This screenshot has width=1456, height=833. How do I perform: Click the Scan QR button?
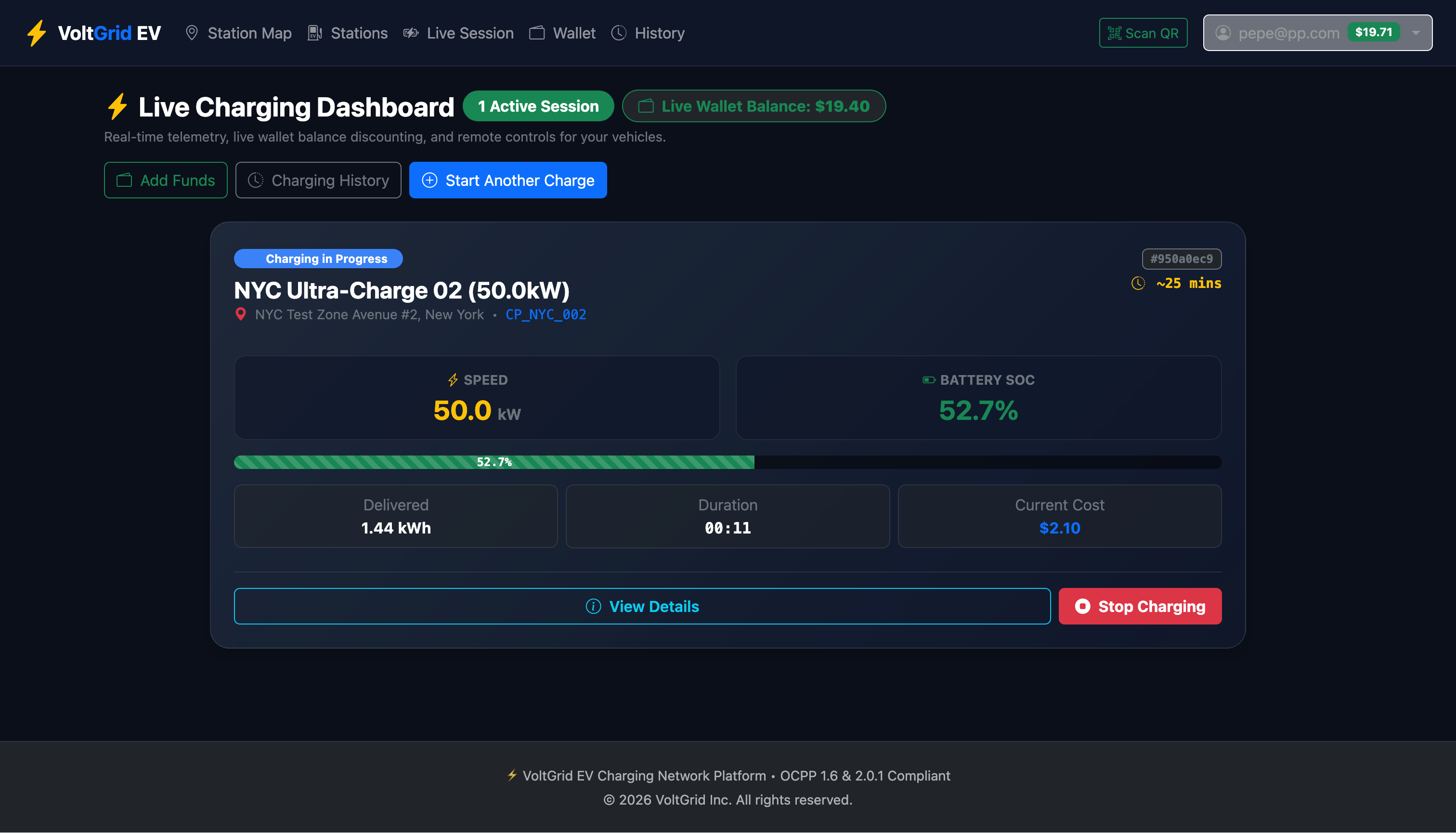tap(1143, 33)
